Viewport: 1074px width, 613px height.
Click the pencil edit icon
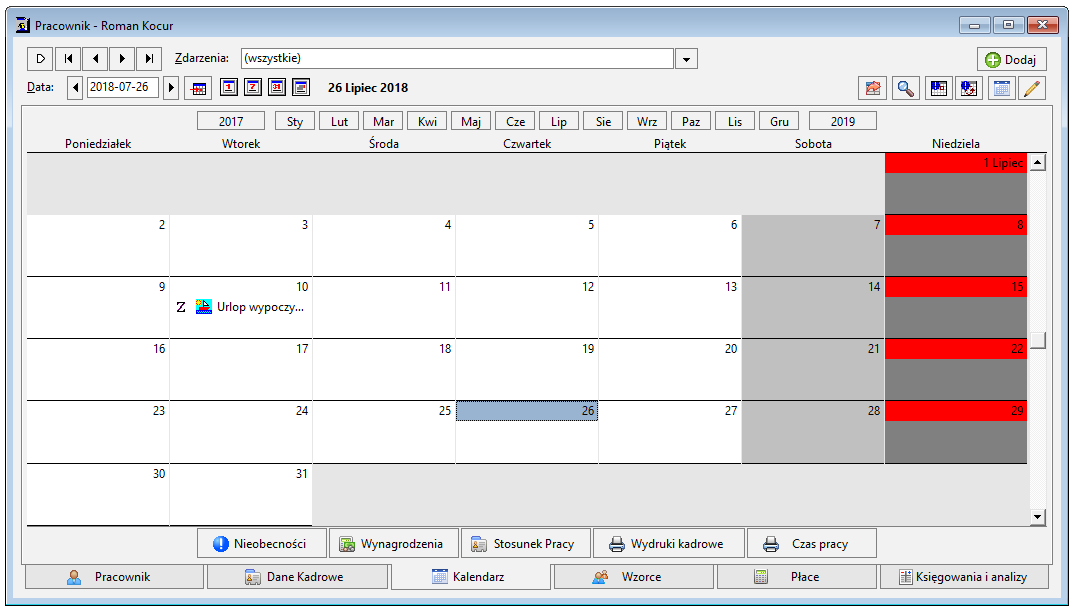pos(1032,88)
